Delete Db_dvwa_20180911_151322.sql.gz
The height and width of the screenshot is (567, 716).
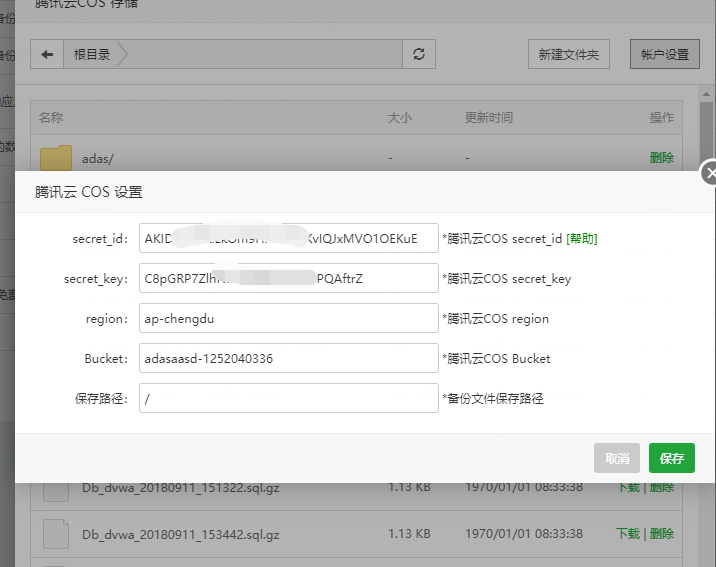(x=662, y=488)
